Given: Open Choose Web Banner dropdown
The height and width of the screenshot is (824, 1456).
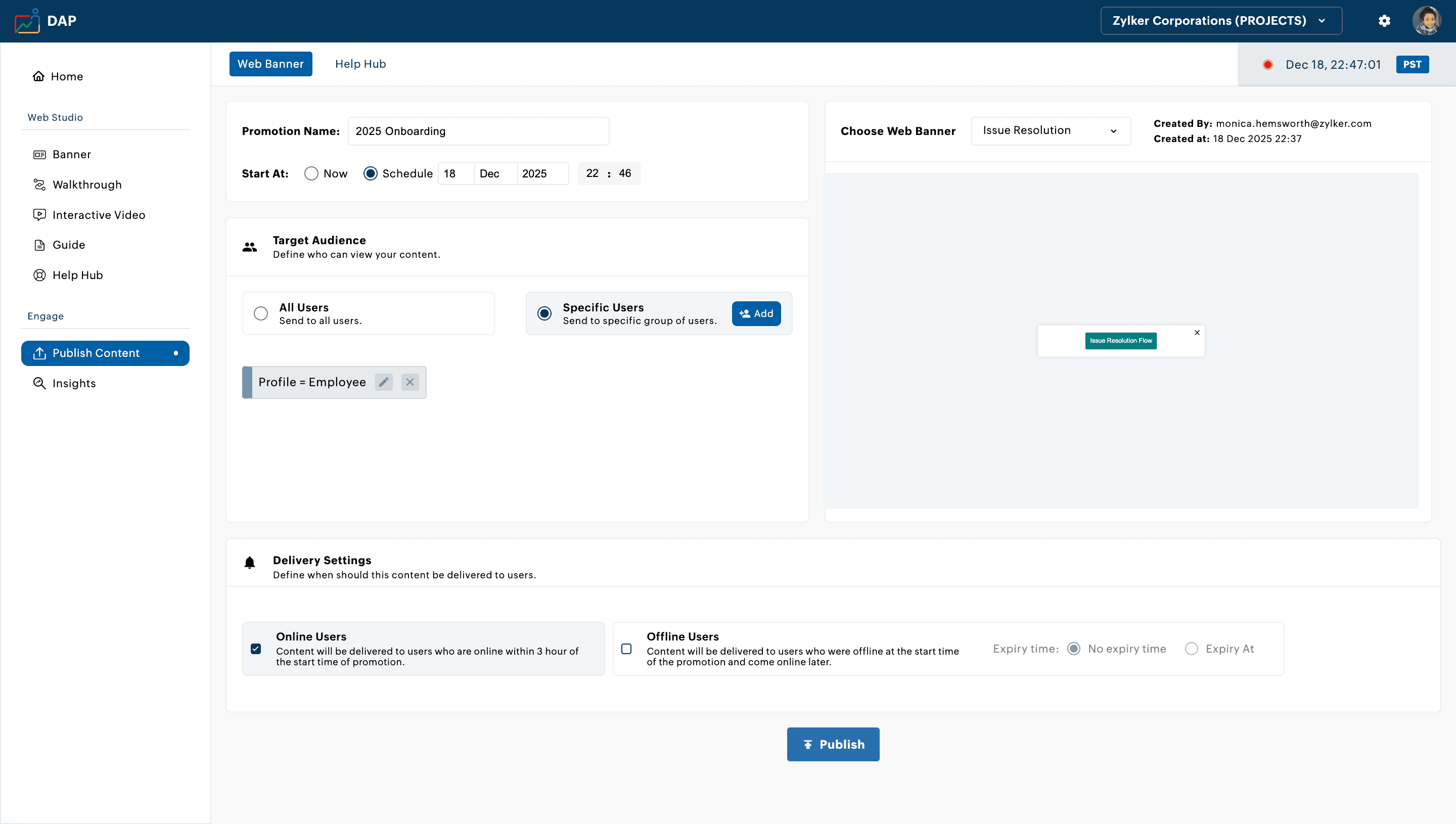Looking at the screenshot, I should [x=1050, y=131].
